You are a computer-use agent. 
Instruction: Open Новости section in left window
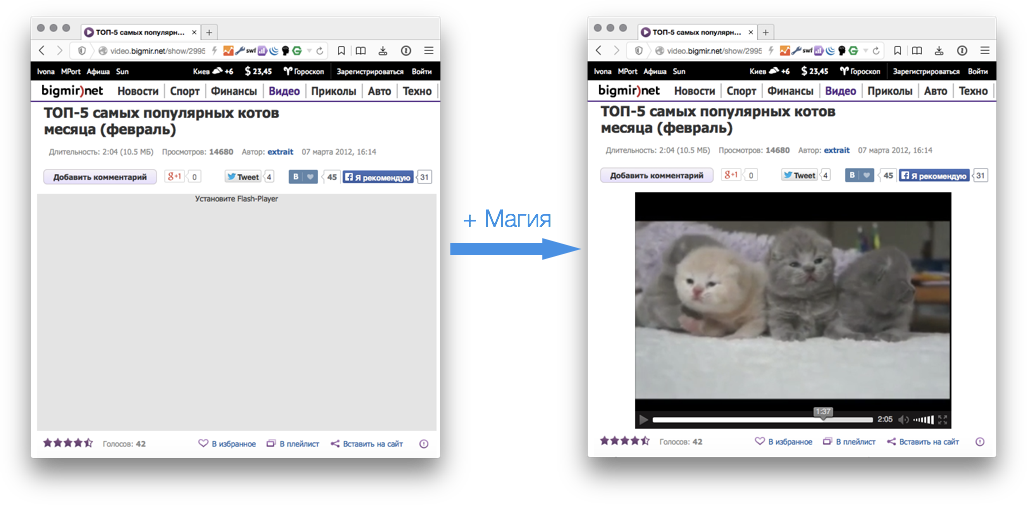pos(138,91)
